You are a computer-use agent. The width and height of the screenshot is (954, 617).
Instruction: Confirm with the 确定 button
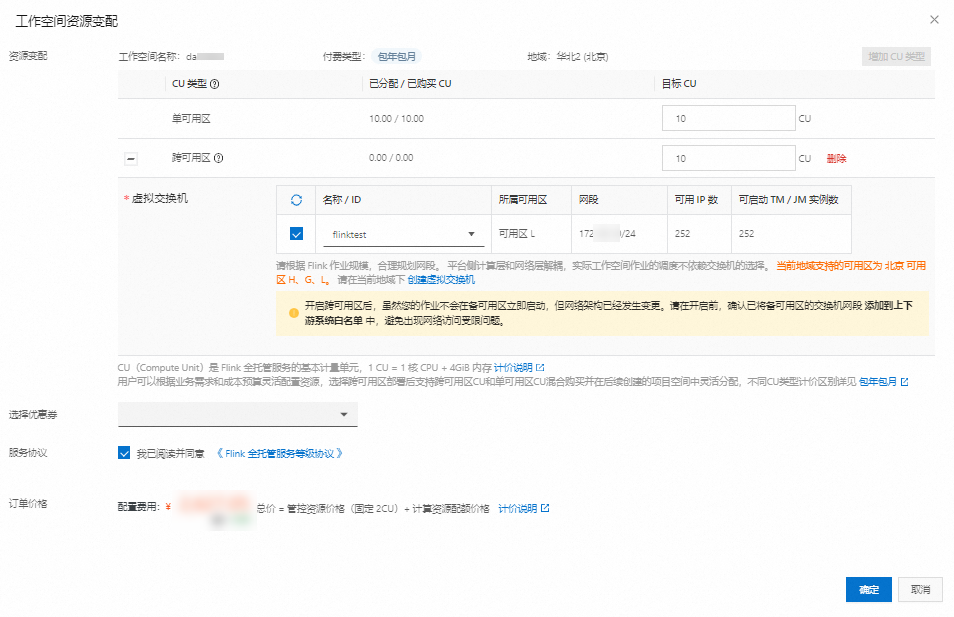point(868,590)
